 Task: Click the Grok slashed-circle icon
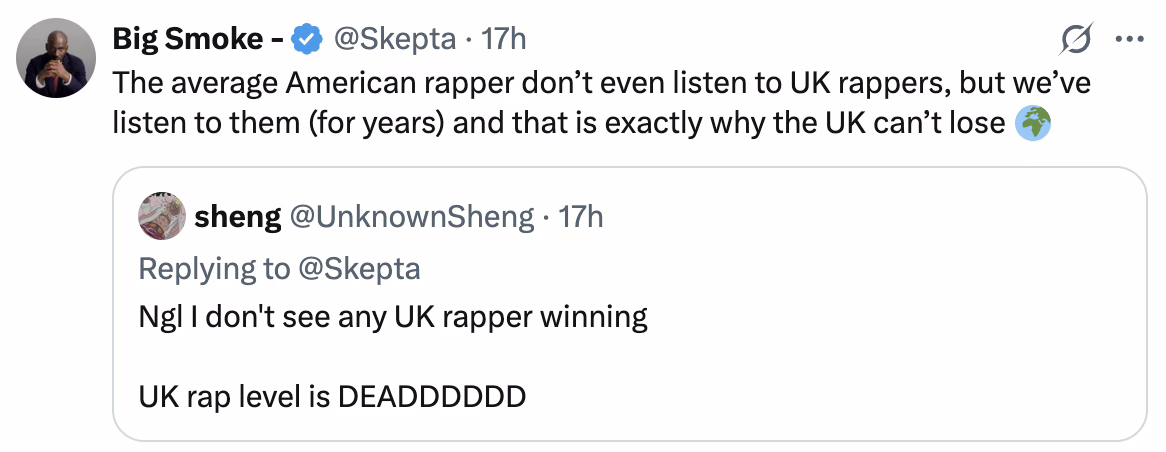(x=1076, y=40)
